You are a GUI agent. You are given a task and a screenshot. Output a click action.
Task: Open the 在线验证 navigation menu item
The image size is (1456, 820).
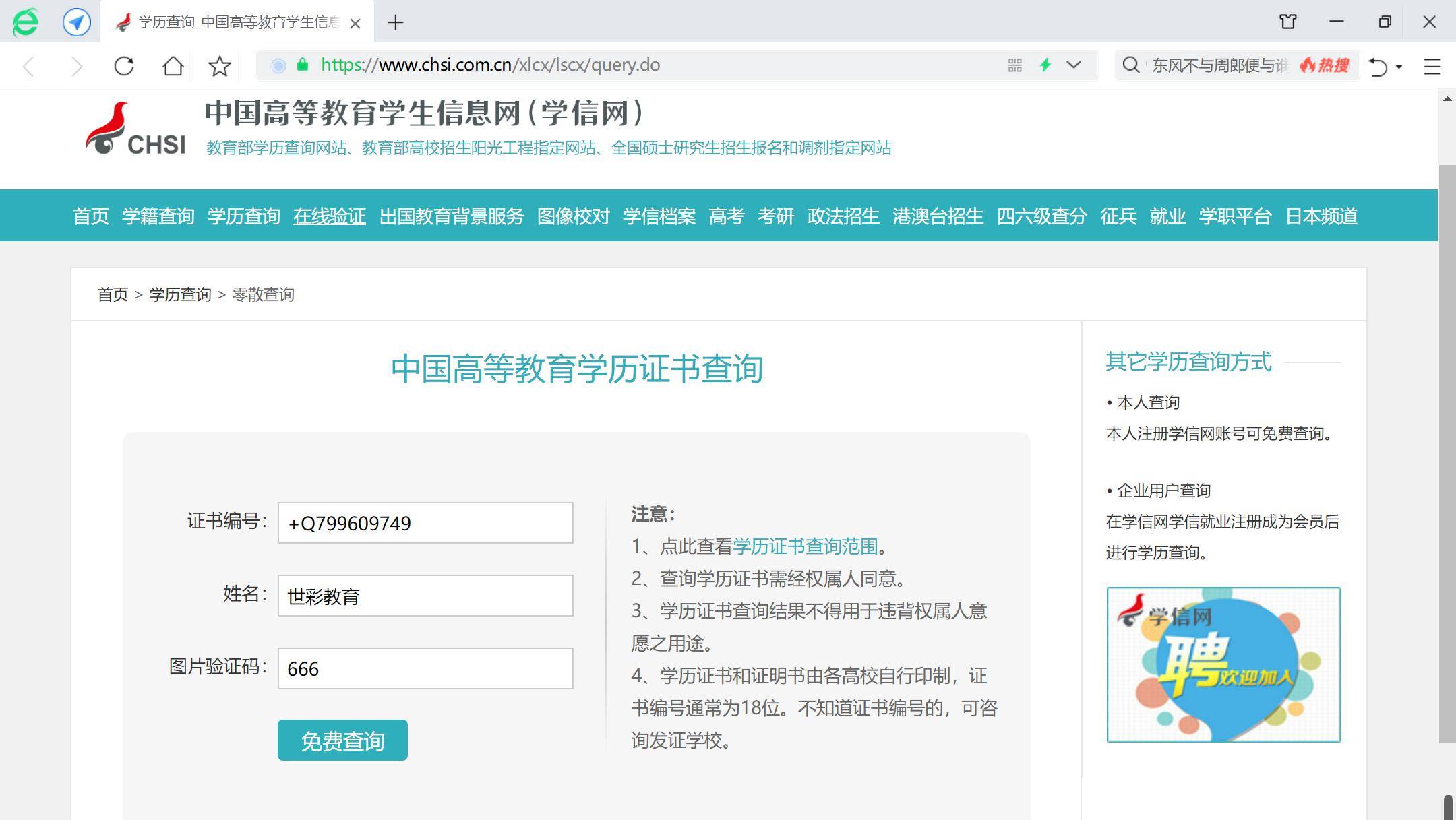[x=329, y=216]
